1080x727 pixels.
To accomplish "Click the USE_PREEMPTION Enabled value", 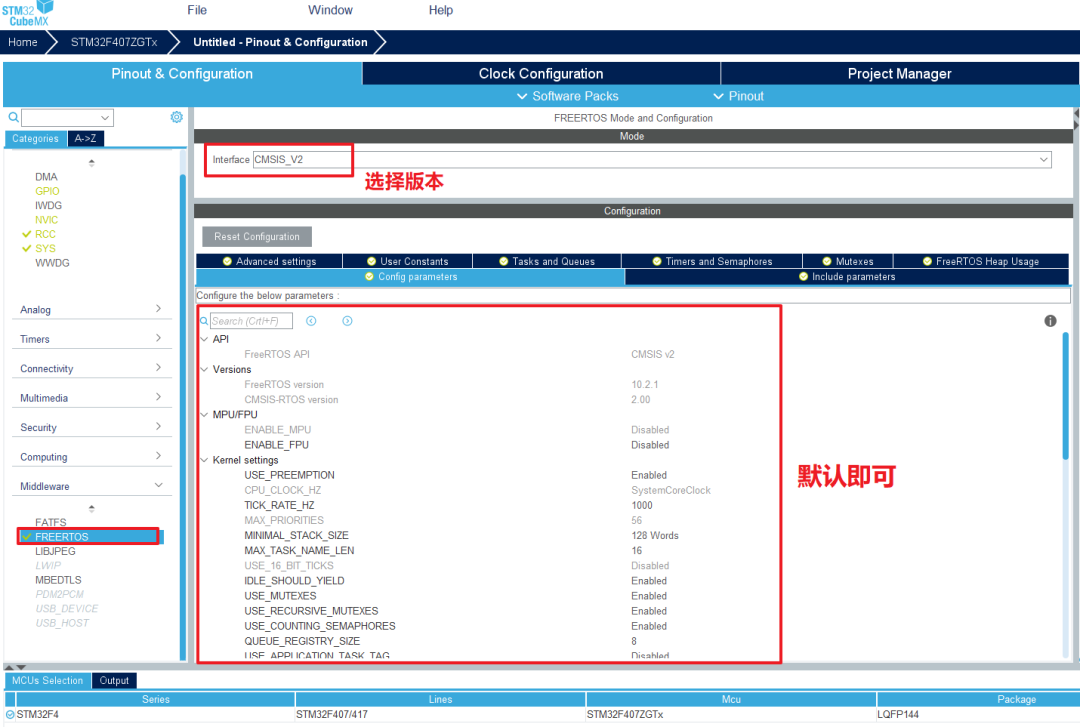I will pyautogui.click(x=649, y=475).
